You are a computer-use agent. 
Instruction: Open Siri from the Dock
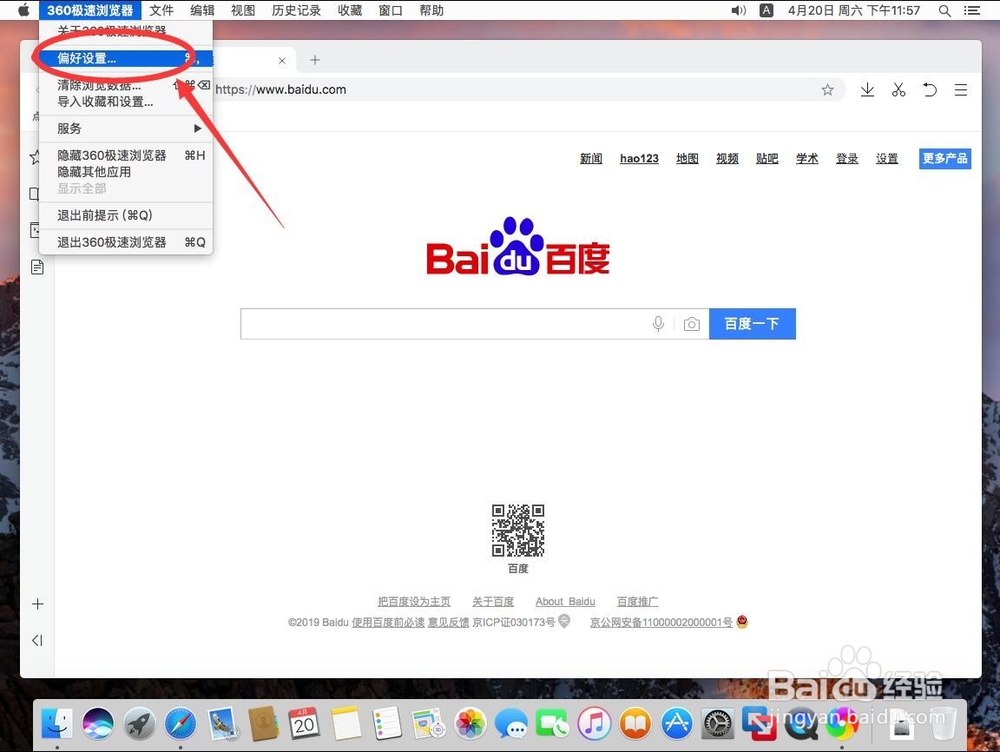pyautogui.click(x=98, y=724)
